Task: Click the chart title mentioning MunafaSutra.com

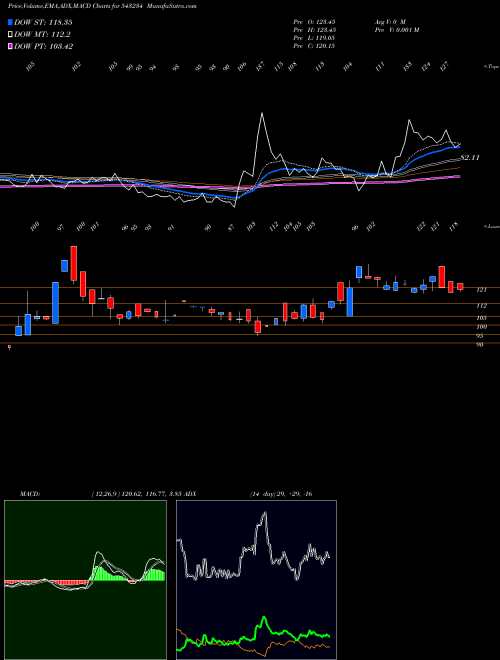Action: pyautogui.click(x=102, y=6)
